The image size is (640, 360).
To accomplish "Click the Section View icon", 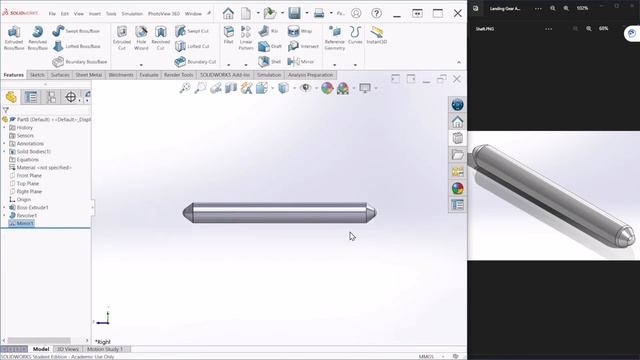I will 231,88.
